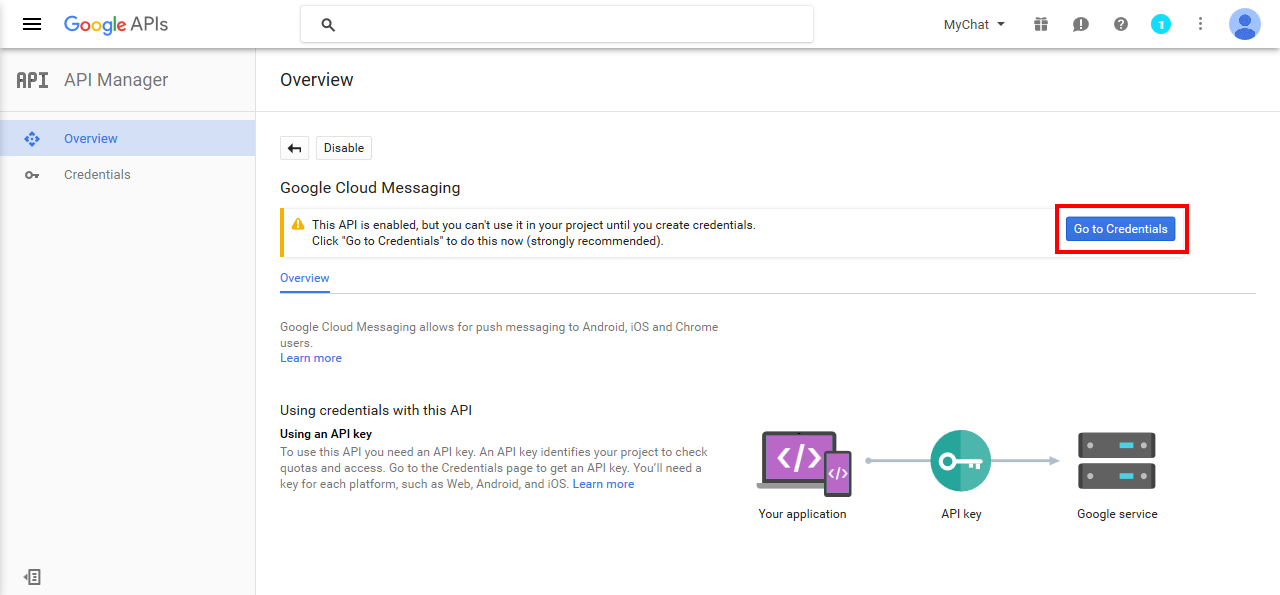Open the search bar magnifier
The width and height of the screenshot is (1280, 595).
(328, 23)
